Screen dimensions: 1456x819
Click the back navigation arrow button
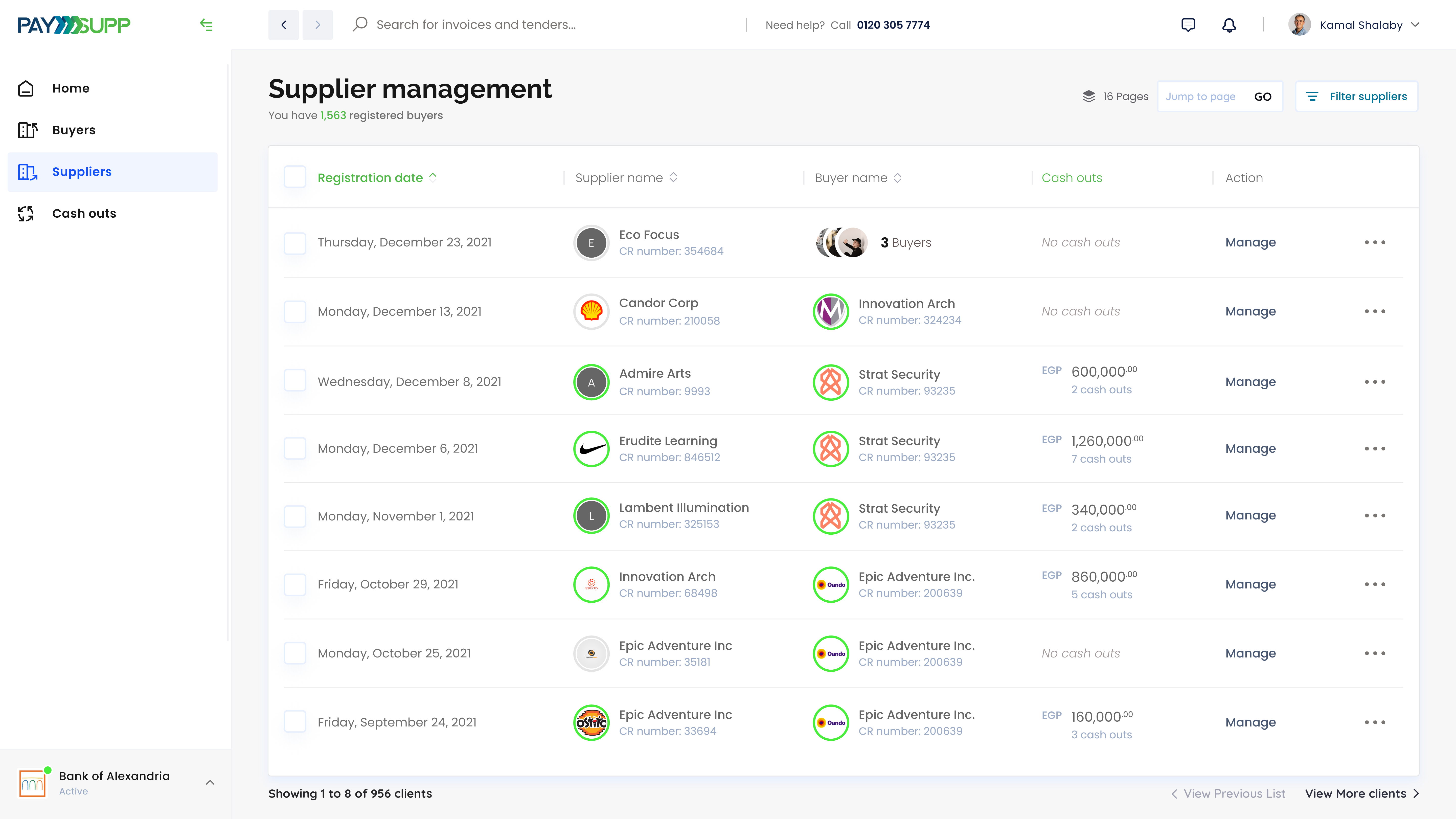click(284, 25)
